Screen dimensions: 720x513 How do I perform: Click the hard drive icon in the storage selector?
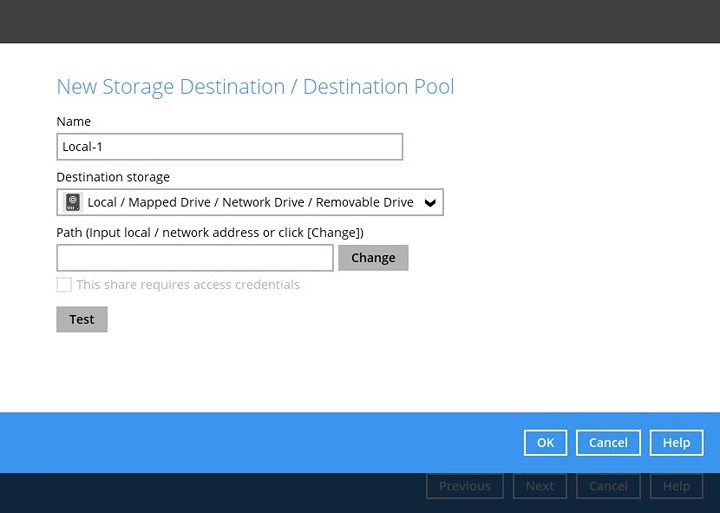coord(73,202)
